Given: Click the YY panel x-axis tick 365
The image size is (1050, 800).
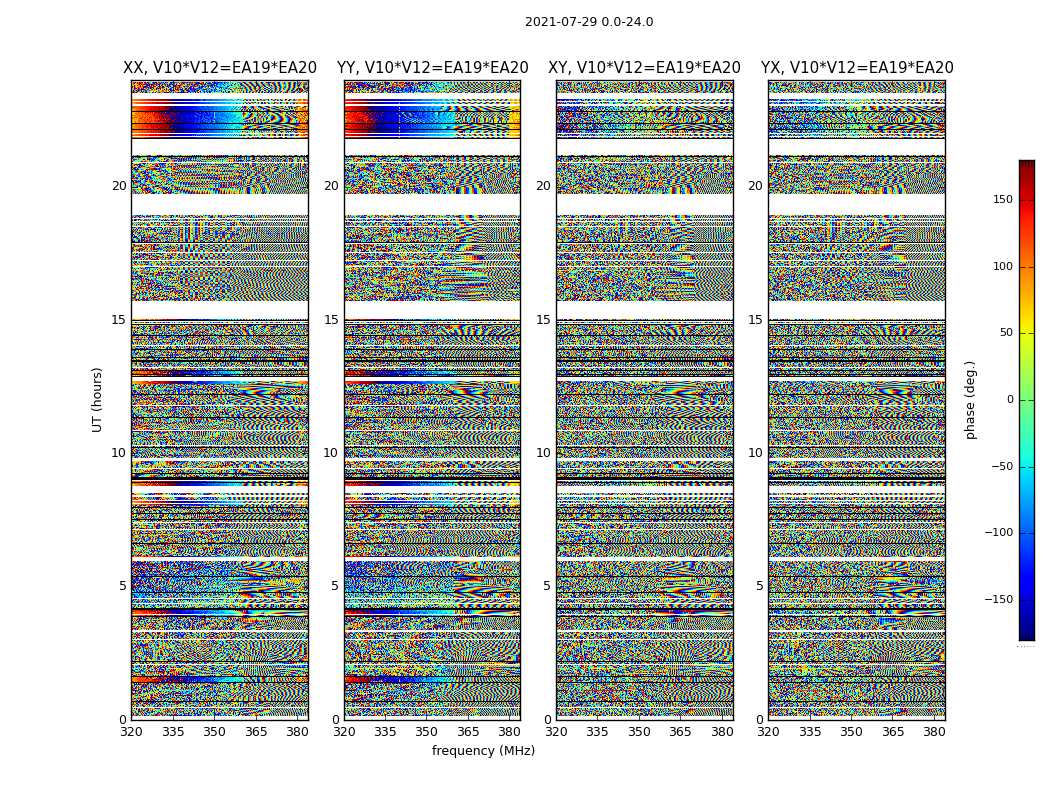Looking at the screenshot, I should click(x=468, y=732).
